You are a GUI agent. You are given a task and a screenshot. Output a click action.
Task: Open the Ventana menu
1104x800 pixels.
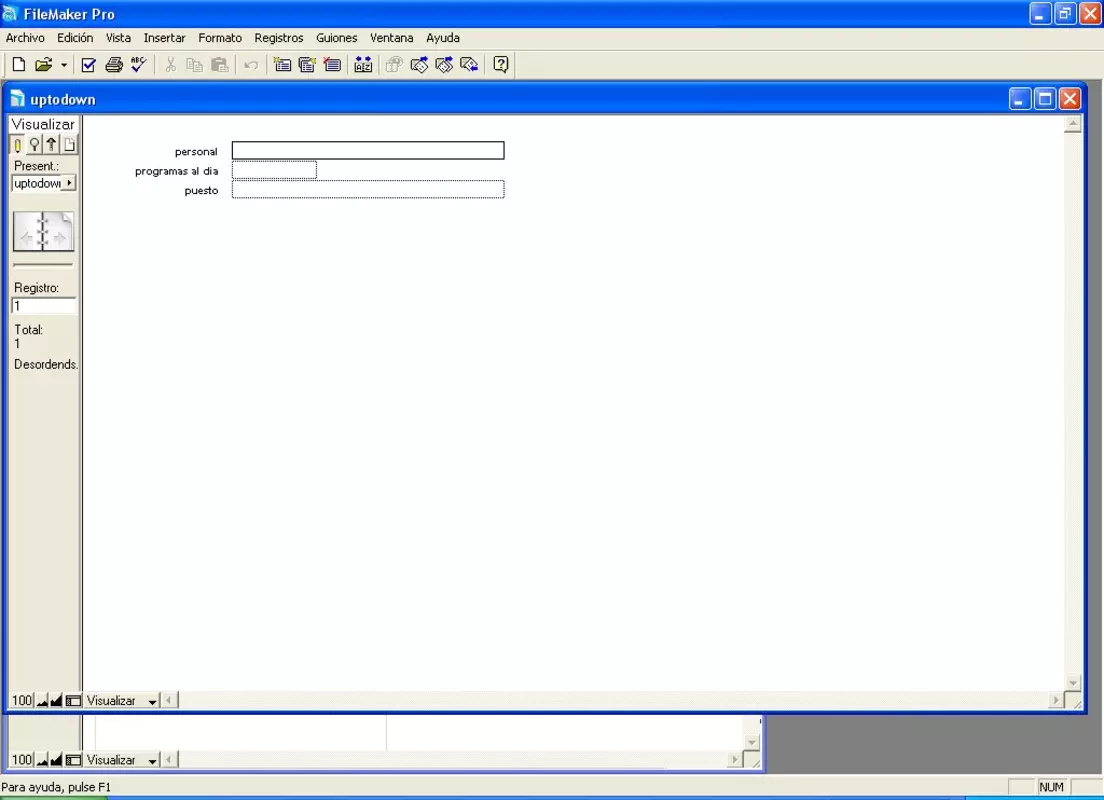391,38
